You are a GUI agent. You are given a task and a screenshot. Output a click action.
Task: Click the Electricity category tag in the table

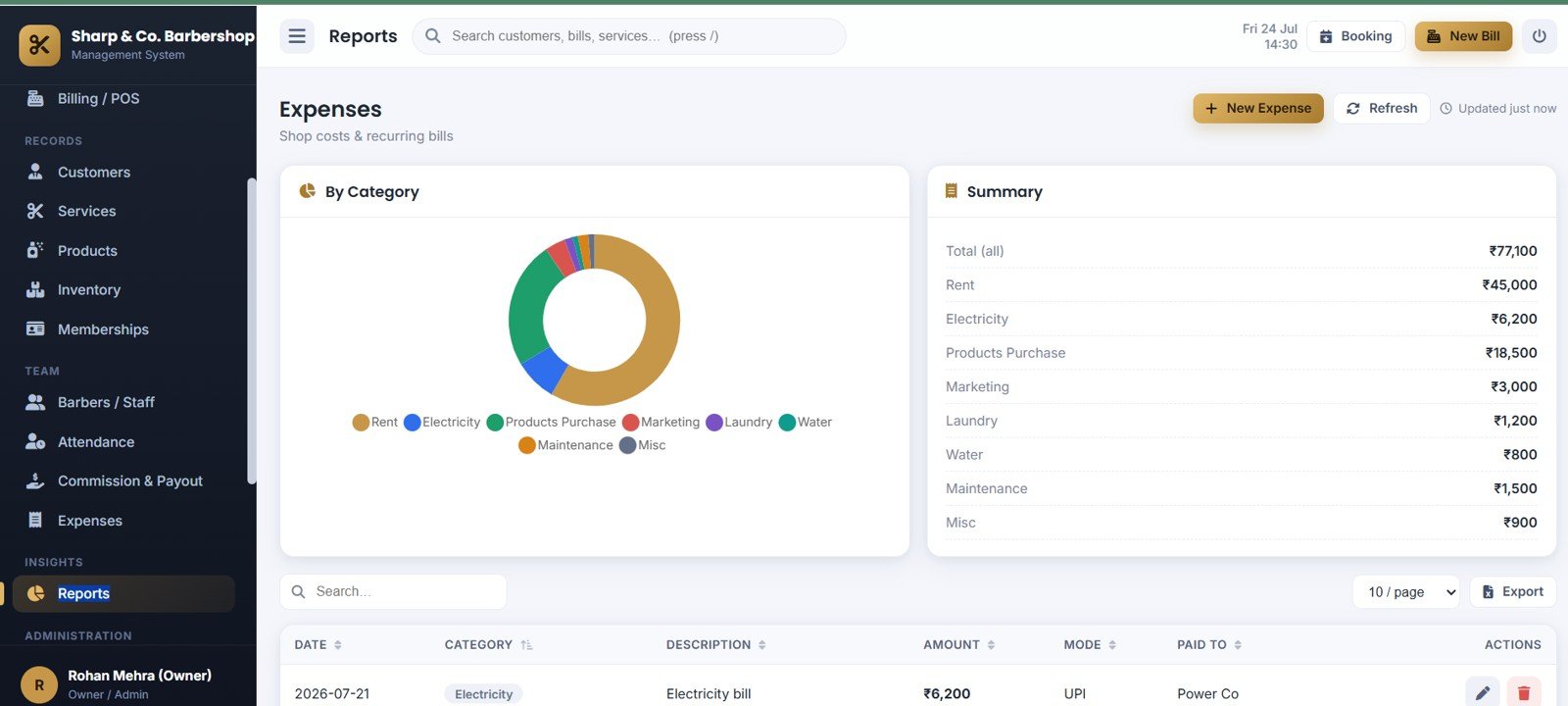(483, 694)
